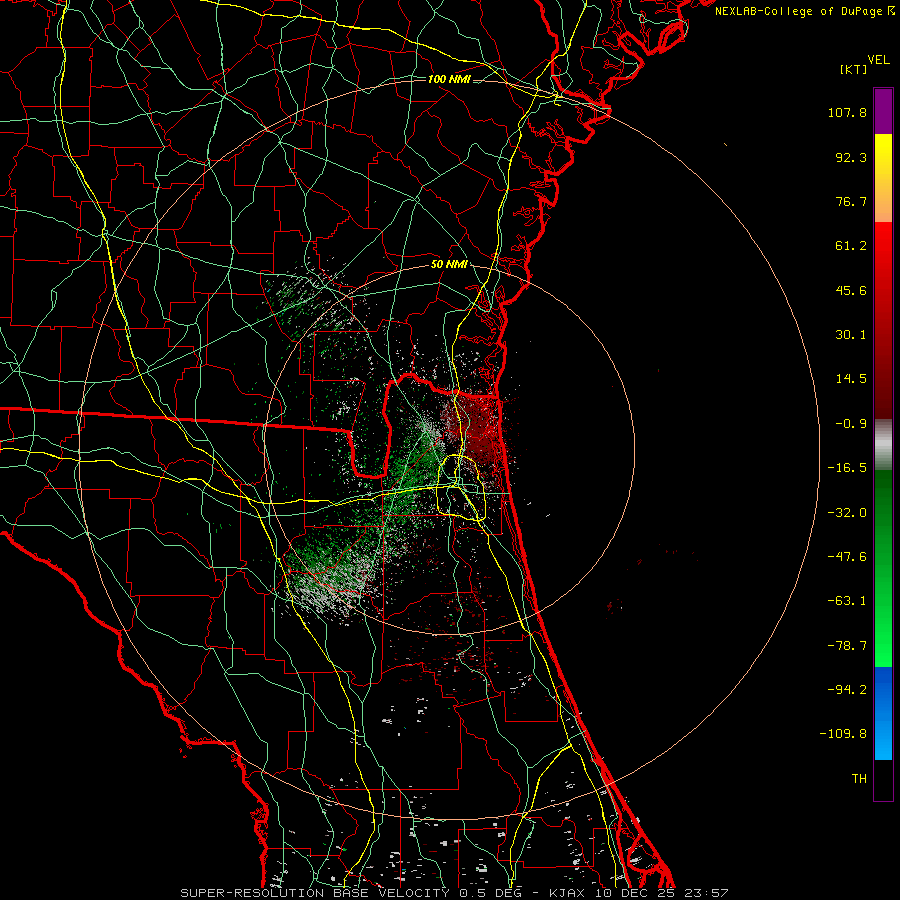Pick the blue segment of the color bar

(x=883, y=713)
